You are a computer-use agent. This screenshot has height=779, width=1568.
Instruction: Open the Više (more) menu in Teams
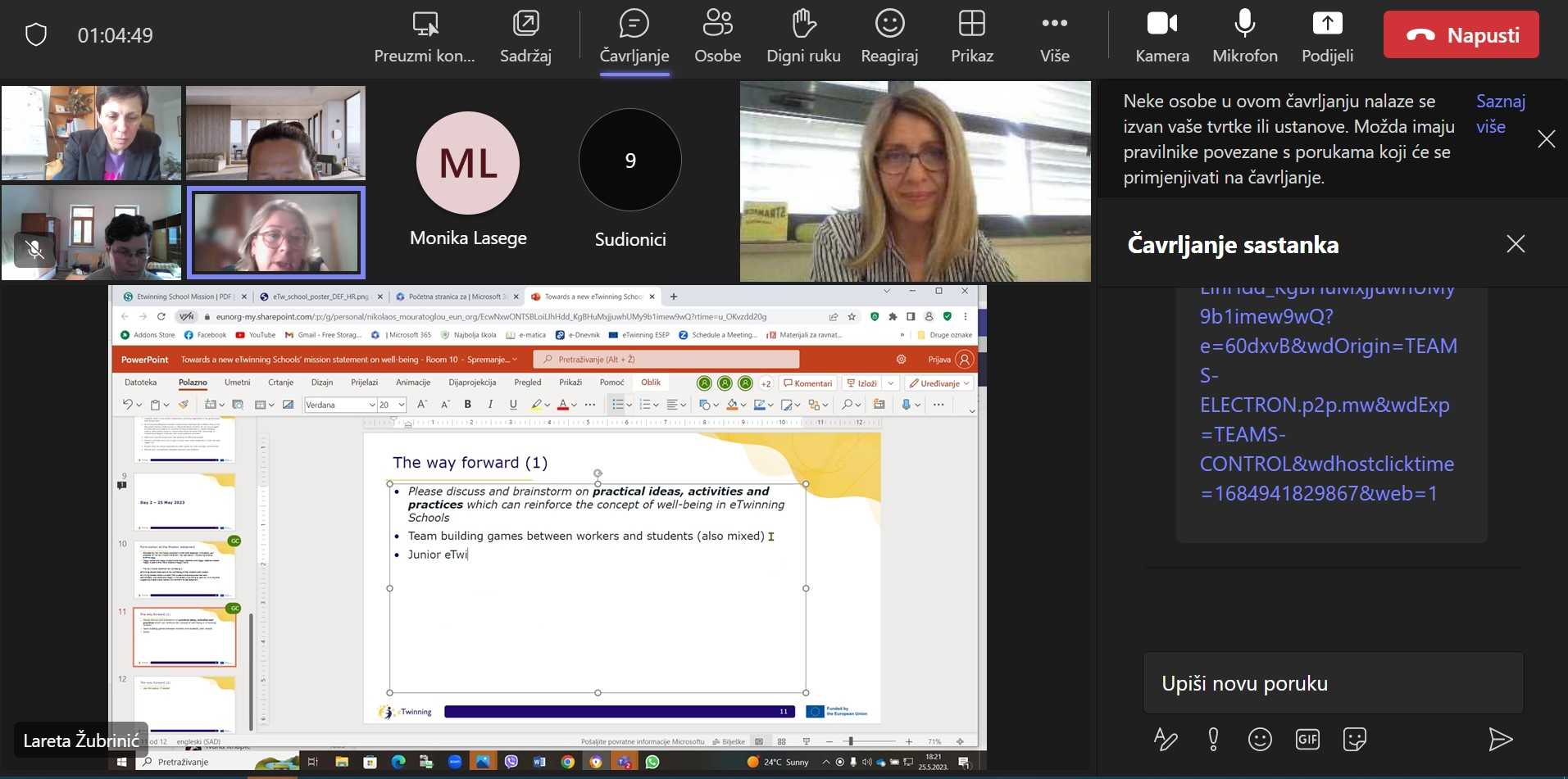click(x=1054, y=37)
